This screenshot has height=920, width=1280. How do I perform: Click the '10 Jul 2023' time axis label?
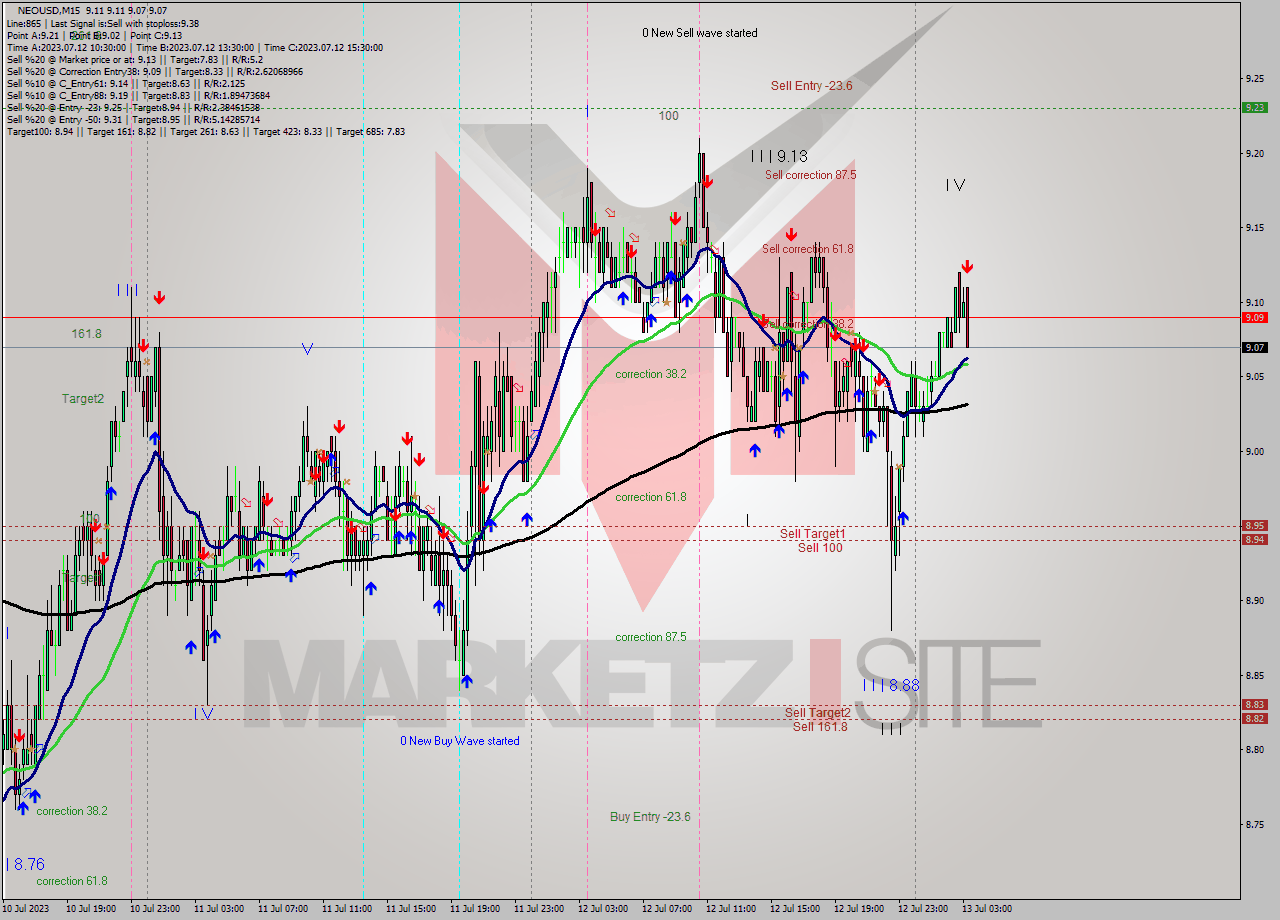pyautogui.click(x=26, y=909)
